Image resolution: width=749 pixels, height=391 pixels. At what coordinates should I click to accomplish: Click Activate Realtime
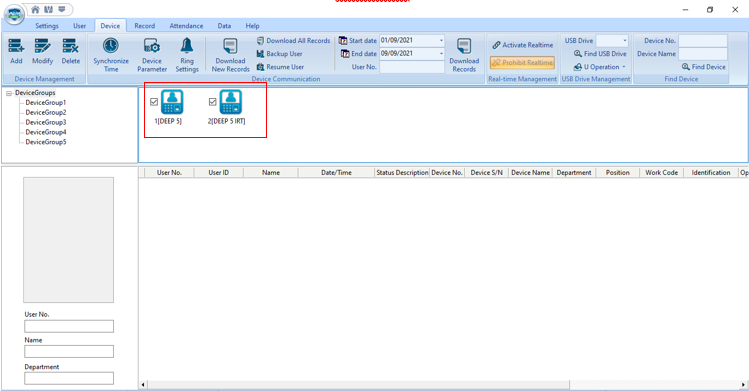tap(523, 45)
